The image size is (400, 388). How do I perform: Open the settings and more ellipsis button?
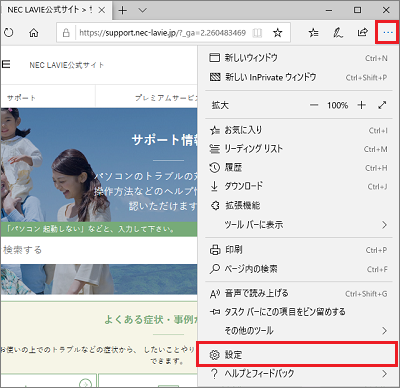tap(388, 32)
